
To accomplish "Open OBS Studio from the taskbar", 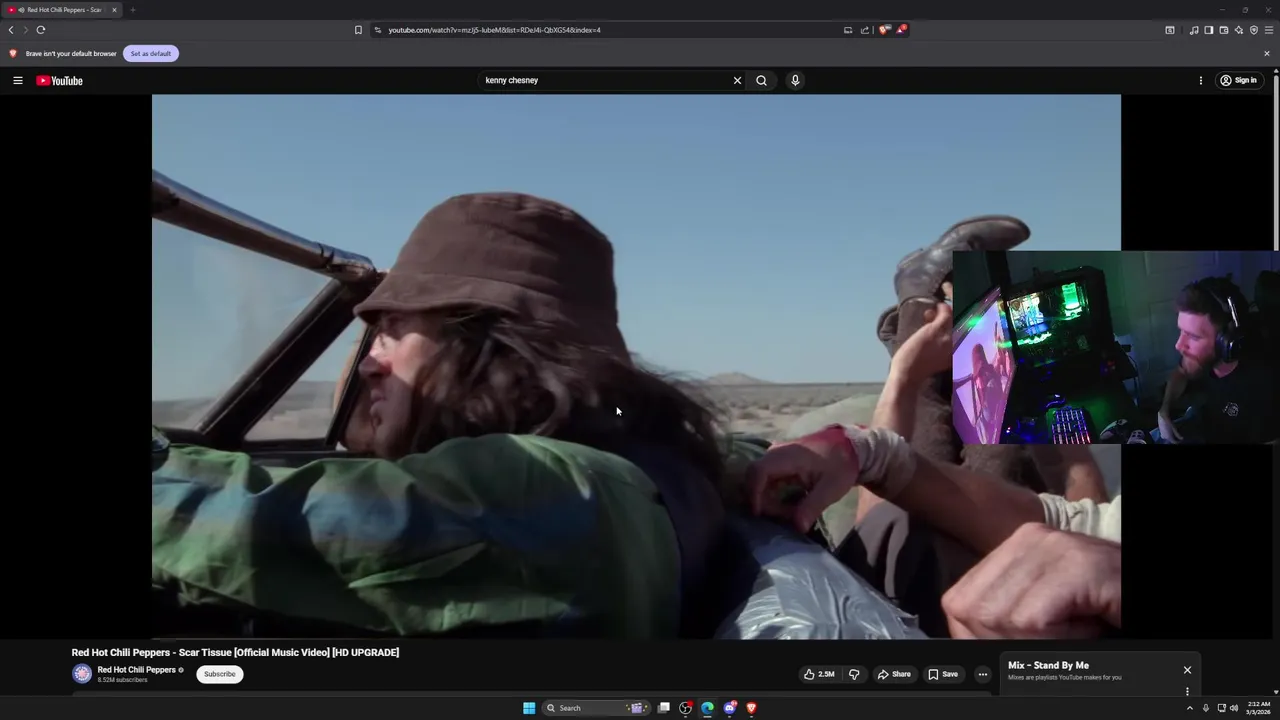I will coord(685,708).
